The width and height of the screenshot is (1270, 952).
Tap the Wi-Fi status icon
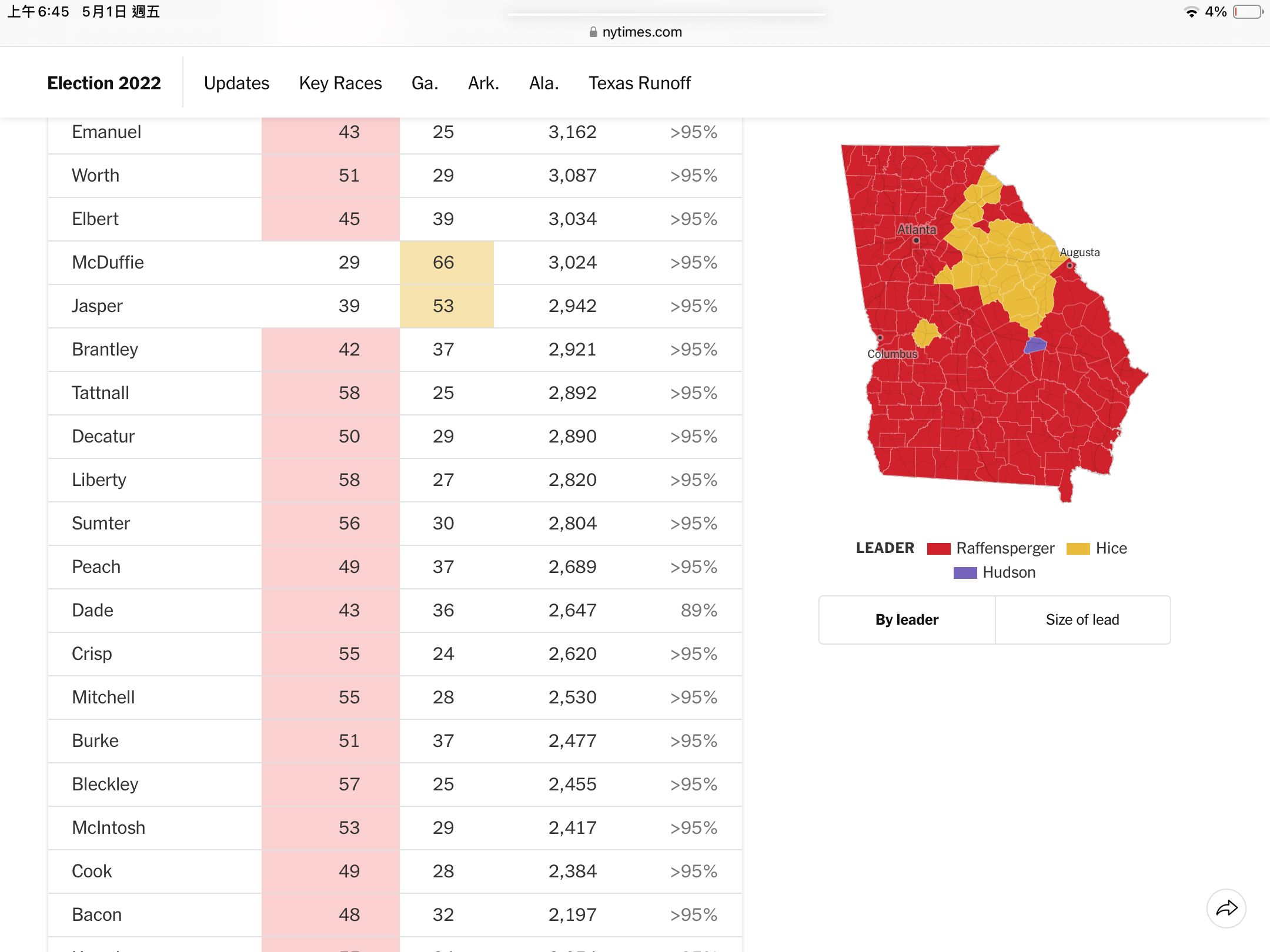click(1191, 12)
